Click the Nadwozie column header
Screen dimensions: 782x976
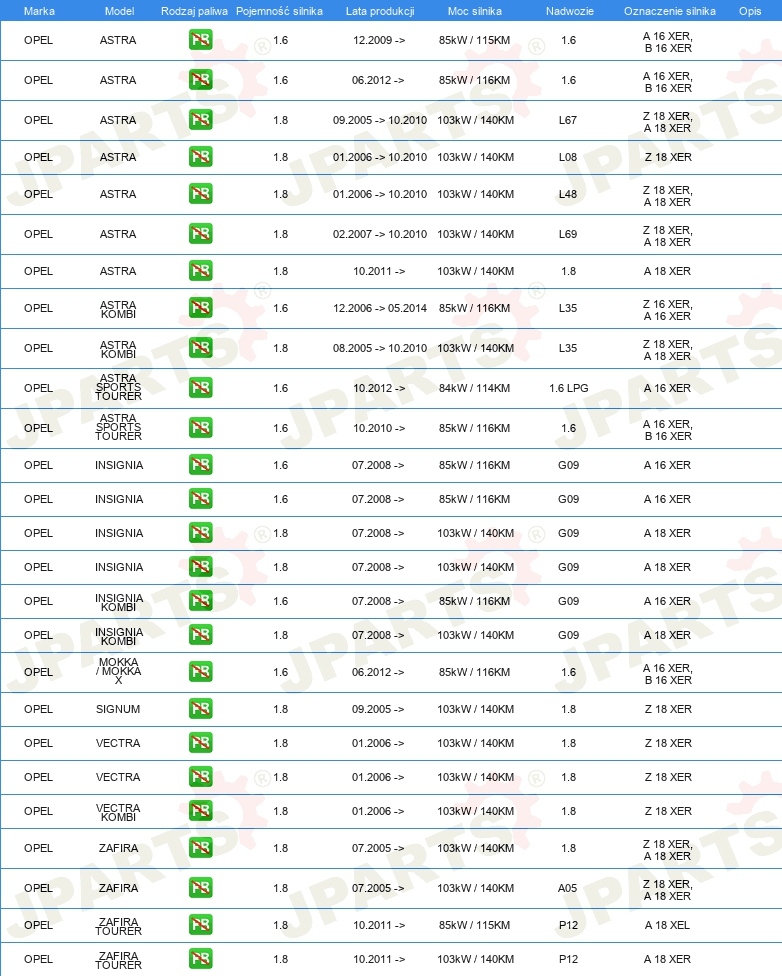570,11
